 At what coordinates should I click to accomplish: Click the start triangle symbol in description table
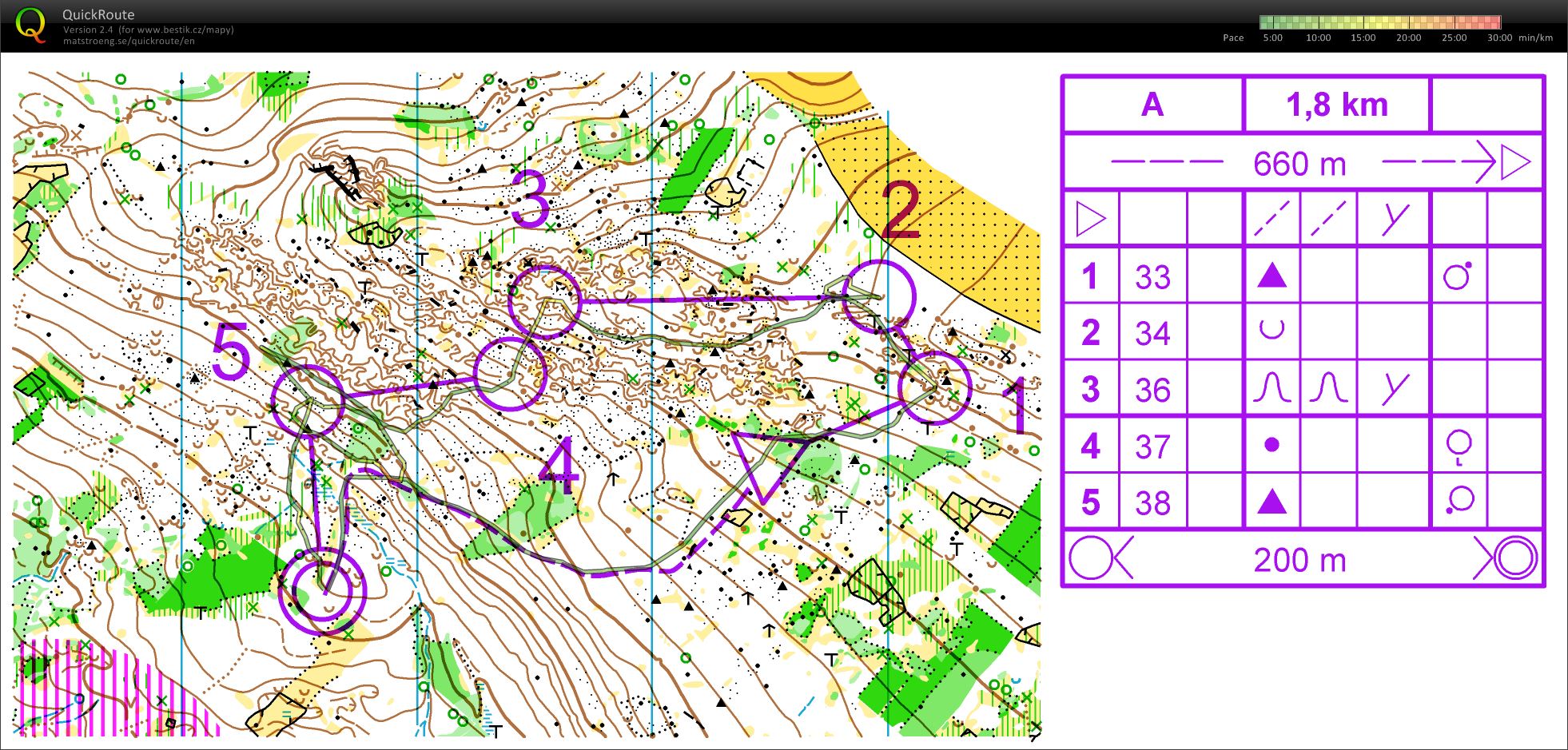tap(1090, 219)
